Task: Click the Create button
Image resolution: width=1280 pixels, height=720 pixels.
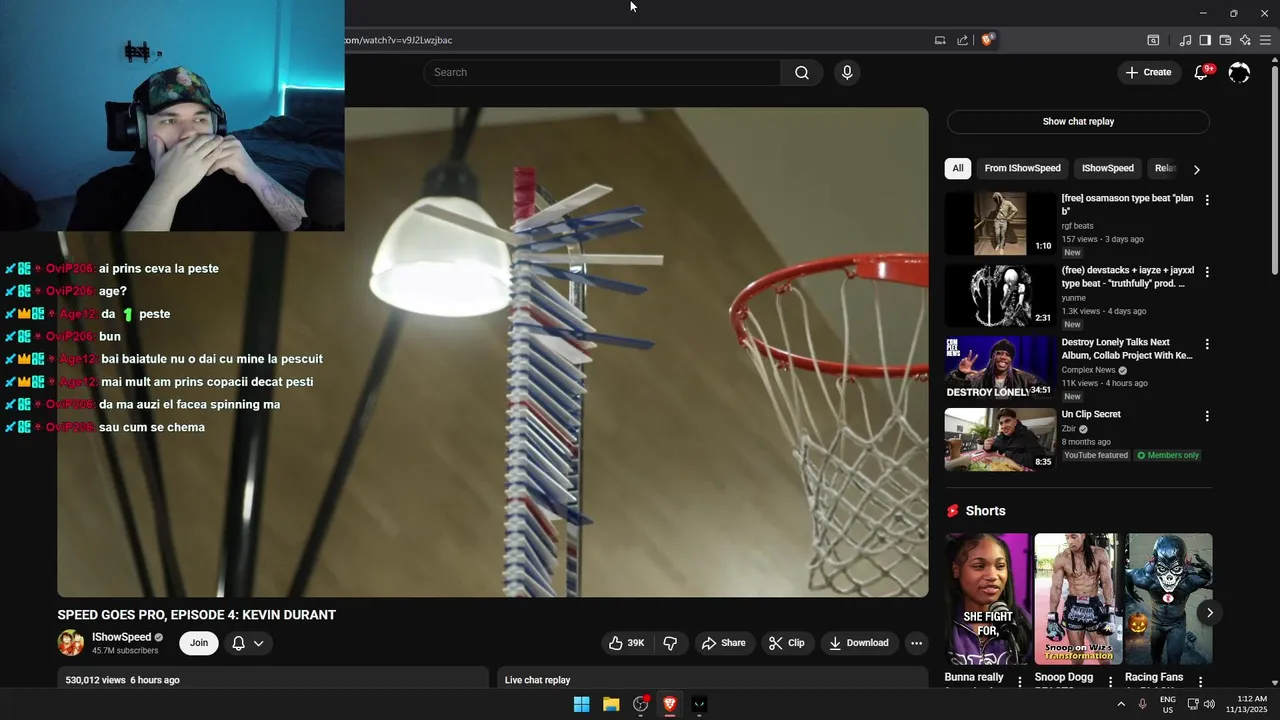Action: [x=1148, y=72]
